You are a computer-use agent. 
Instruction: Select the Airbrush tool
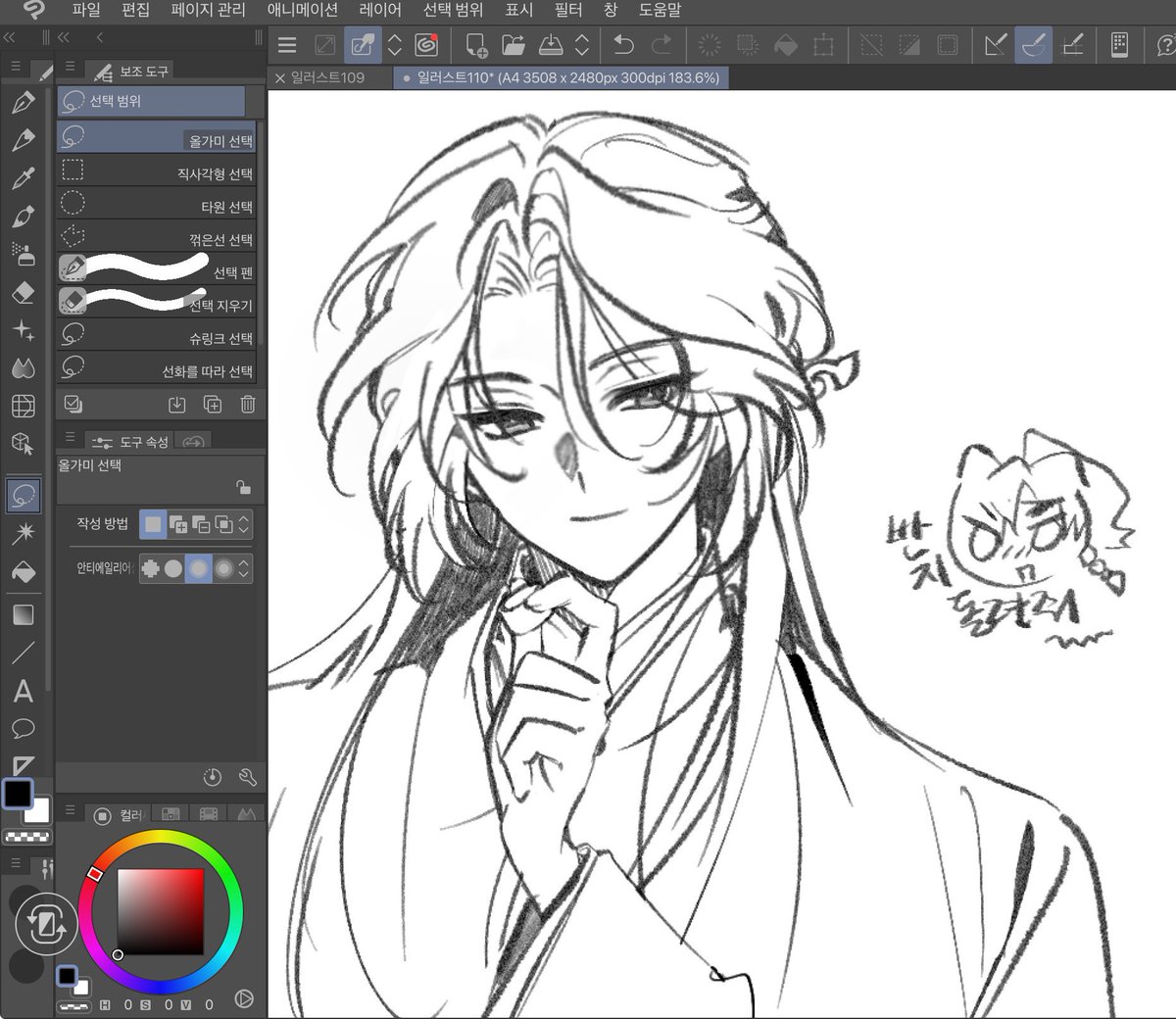point(24,255)
